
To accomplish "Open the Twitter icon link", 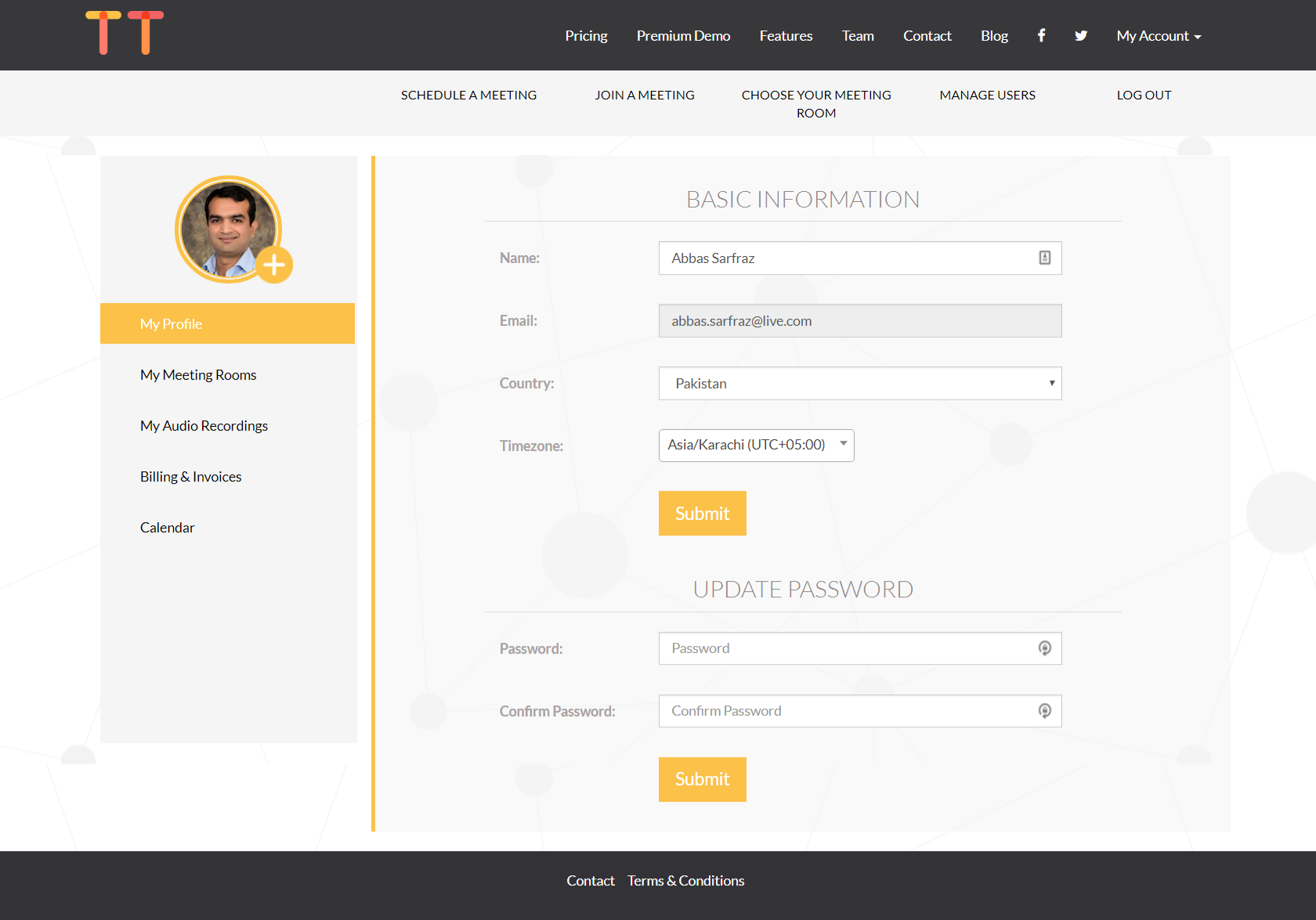I will tap(1081, 35).
